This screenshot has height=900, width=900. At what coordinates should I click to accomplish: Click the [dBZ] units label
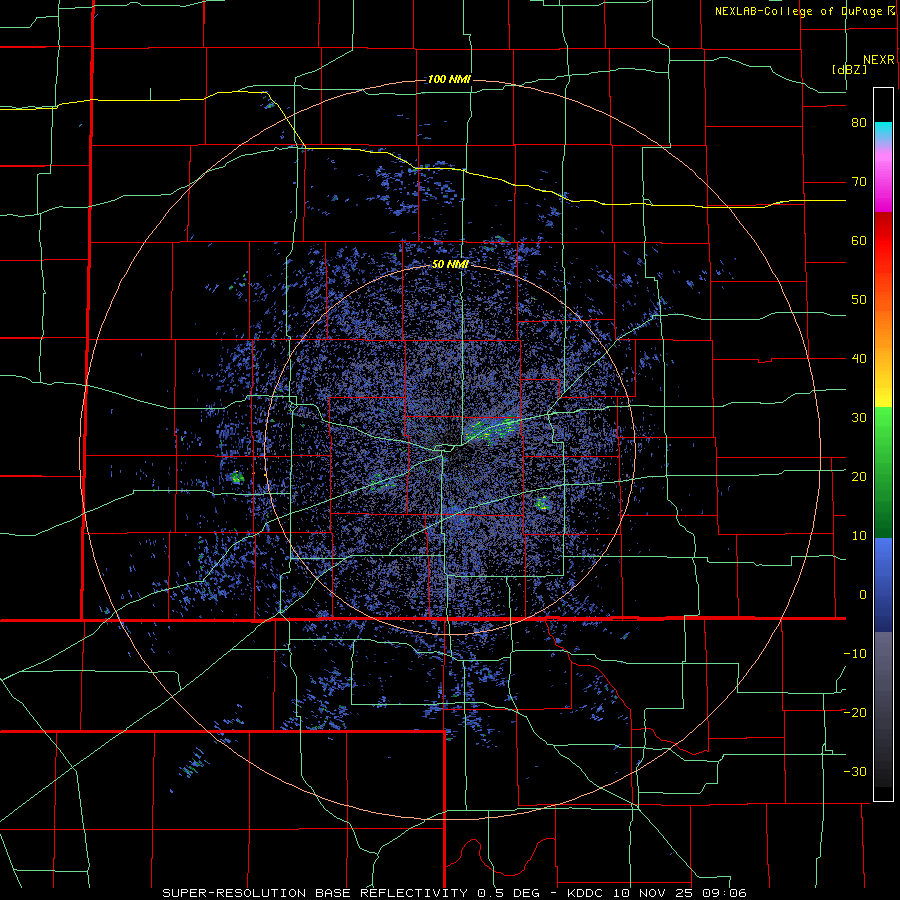point(849,69)
